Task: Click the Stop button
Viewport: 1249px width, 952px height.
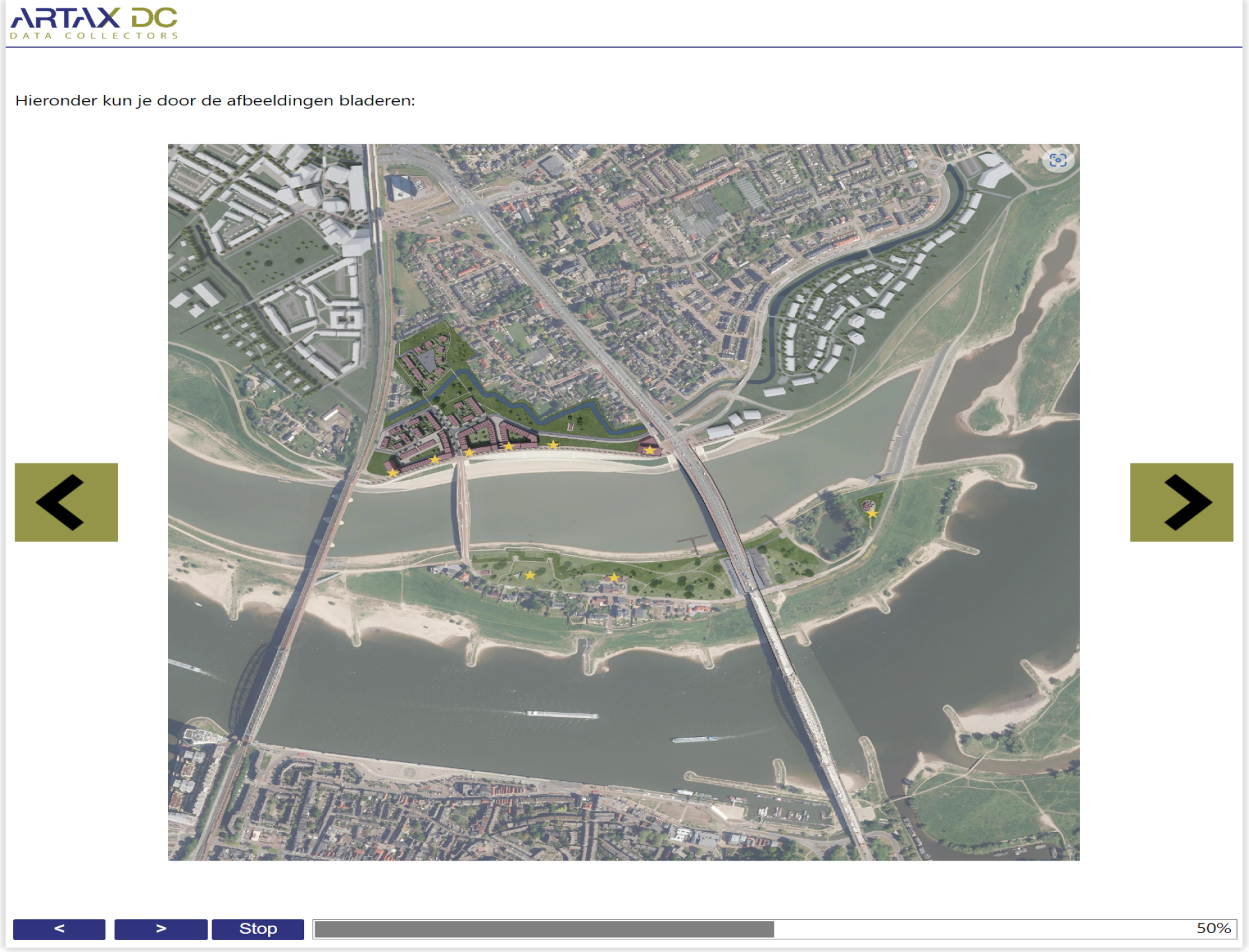Action: point(257,929)
